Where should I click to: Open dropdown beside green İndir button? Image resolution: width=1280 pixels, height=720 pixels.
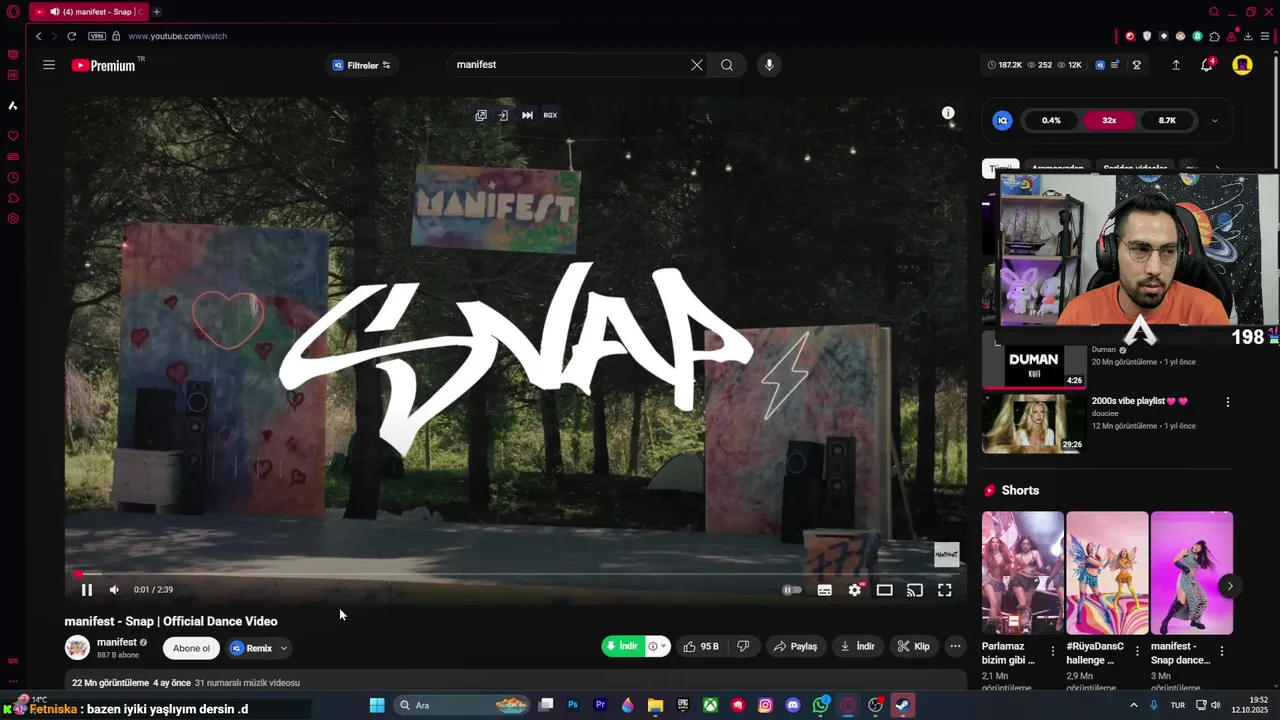[657, 646]
